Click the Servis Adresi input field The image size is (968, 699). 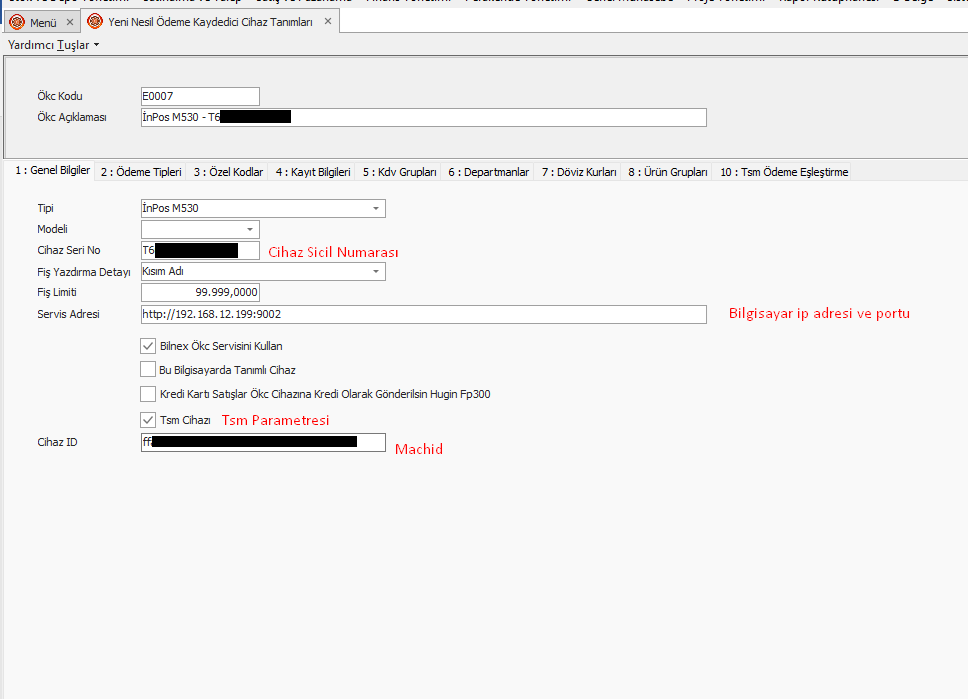(423, 314)
